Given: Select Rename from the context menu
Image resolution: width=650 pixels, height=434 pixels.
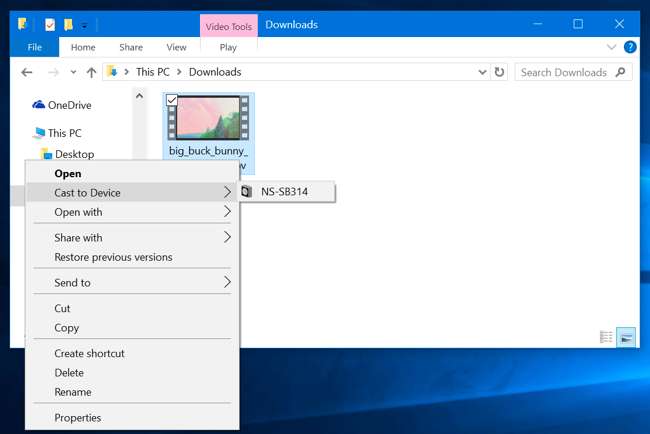Looking at the screenshot, I should point(73,392).
